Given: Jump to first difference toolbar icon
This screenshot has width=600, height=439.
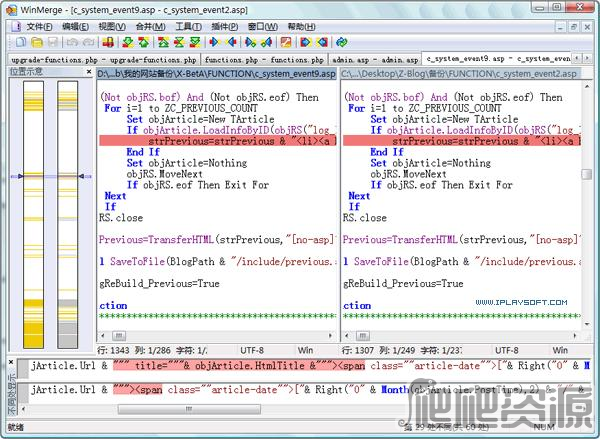Looking at the screenshot, I should [162, 43].
